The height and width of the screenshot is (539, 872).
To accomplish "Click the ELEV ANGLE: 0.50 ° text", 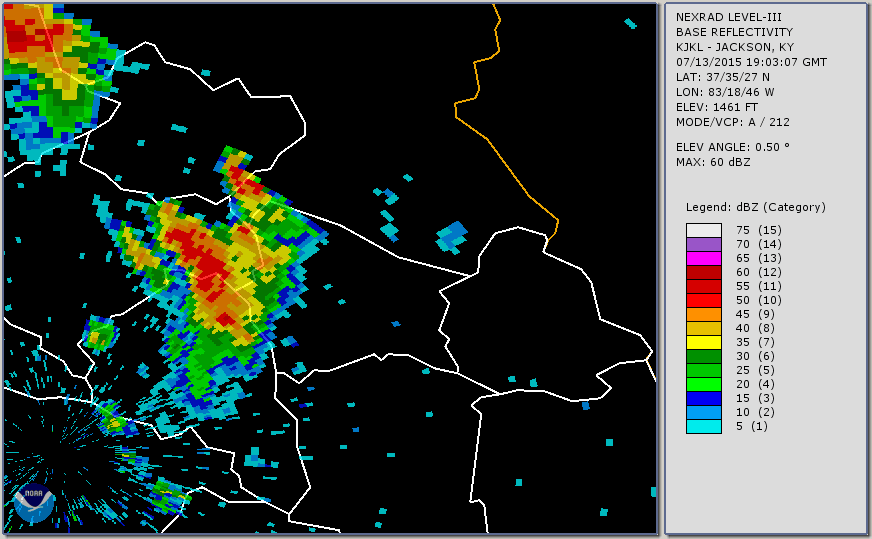I will (x=732, y=147).
